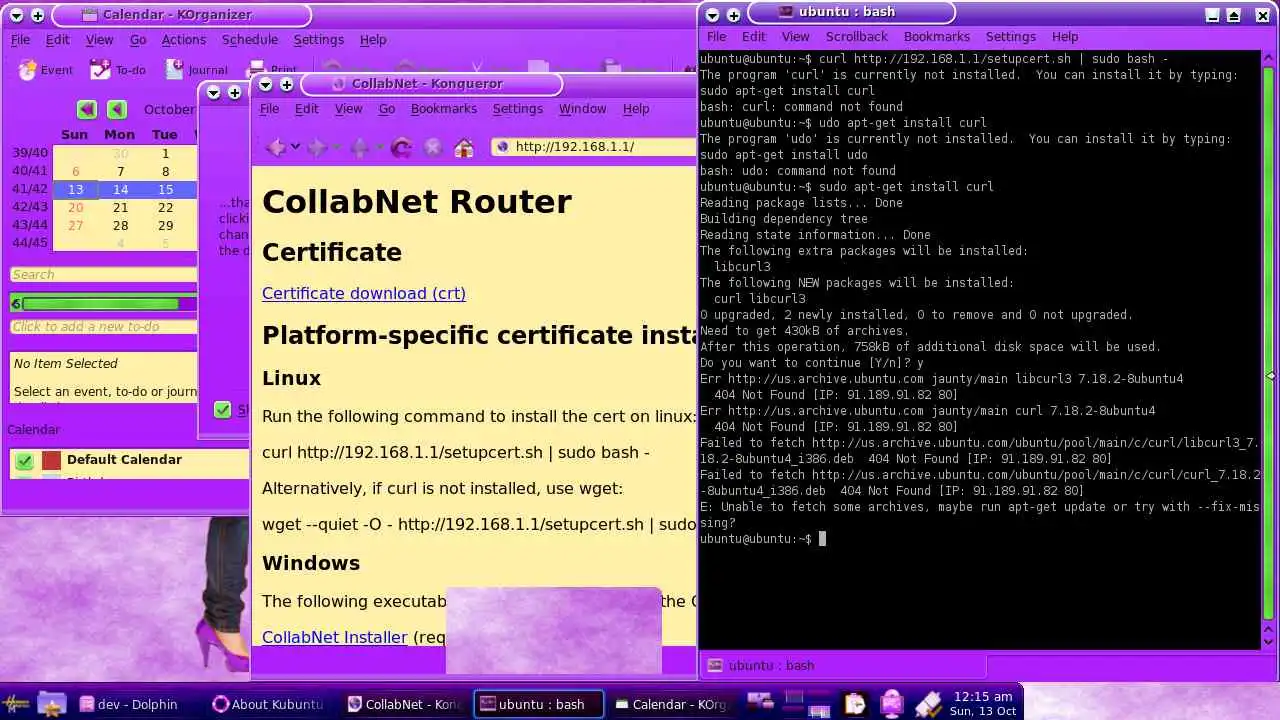Select date 8 in mini calendar
The image size is (1280, 720).
pyautogui.click(x=165, y=172)
